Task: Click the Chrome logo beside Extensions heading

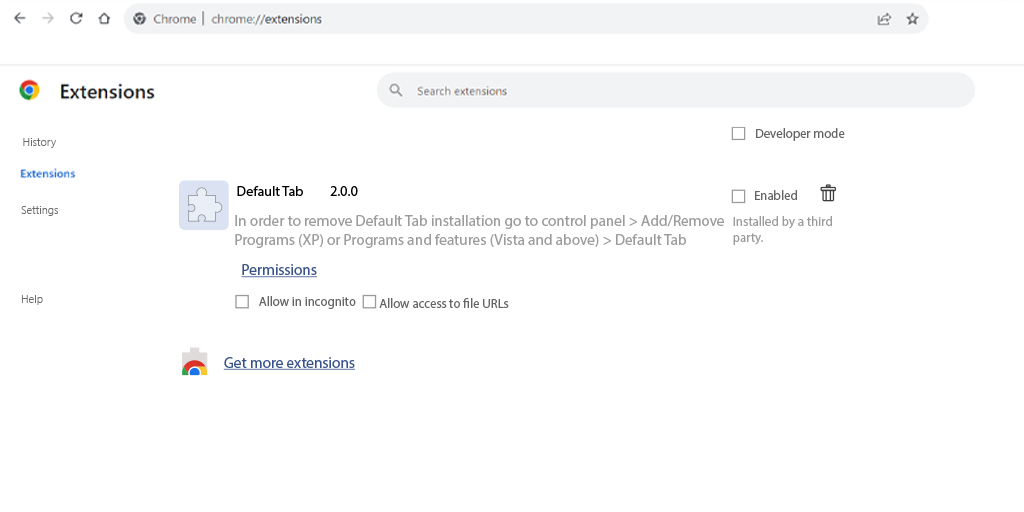Action: coord(29,90)
